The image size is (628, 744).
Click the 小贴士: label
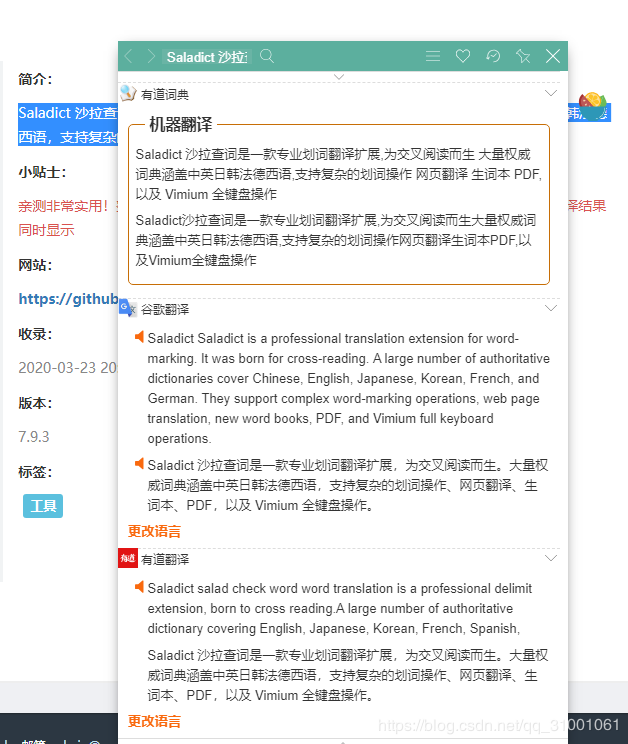tap(42, 172)
